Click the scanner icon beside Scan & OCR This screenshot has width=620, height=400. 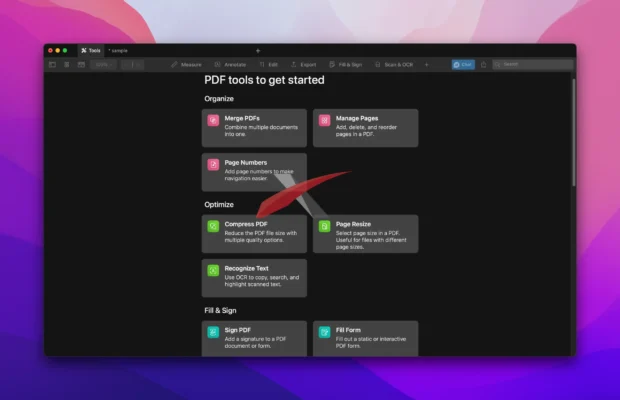click(378, 64)
